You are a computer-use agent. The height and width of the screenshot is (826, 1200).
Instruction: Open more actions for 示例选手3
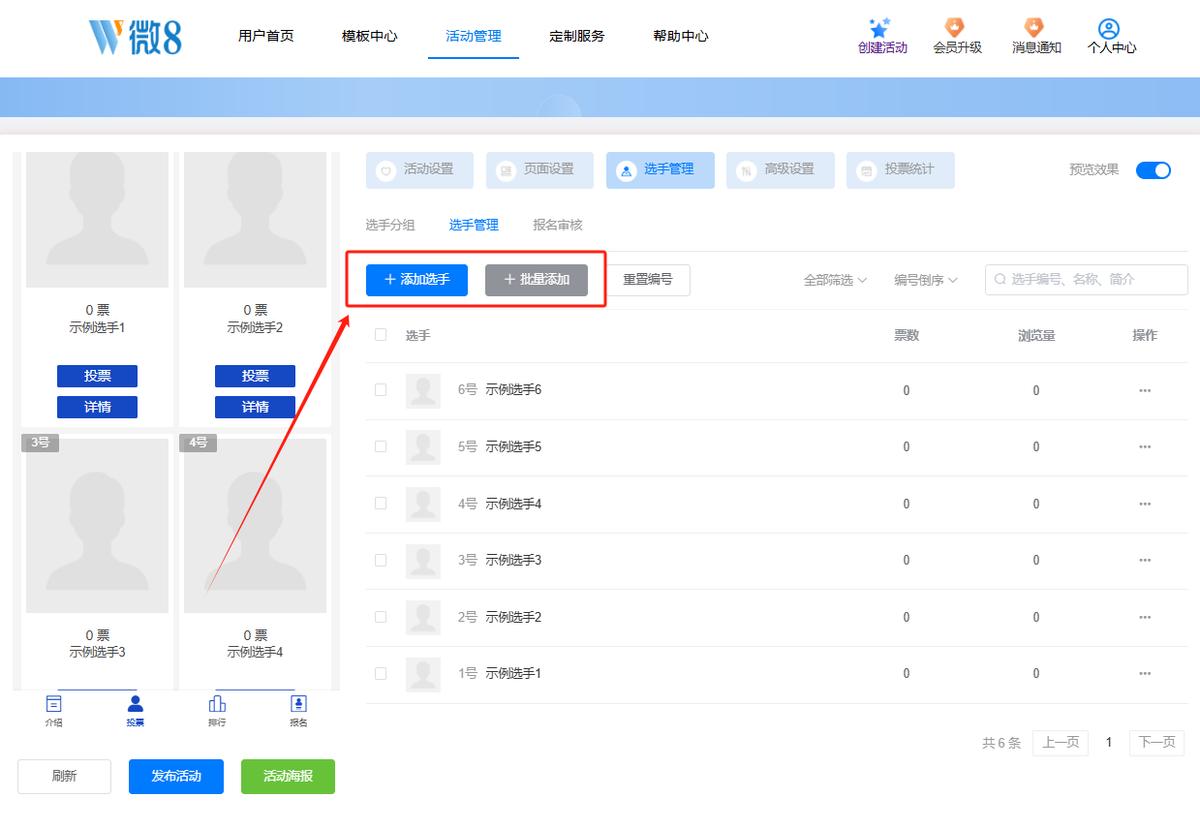point(1145,560)
